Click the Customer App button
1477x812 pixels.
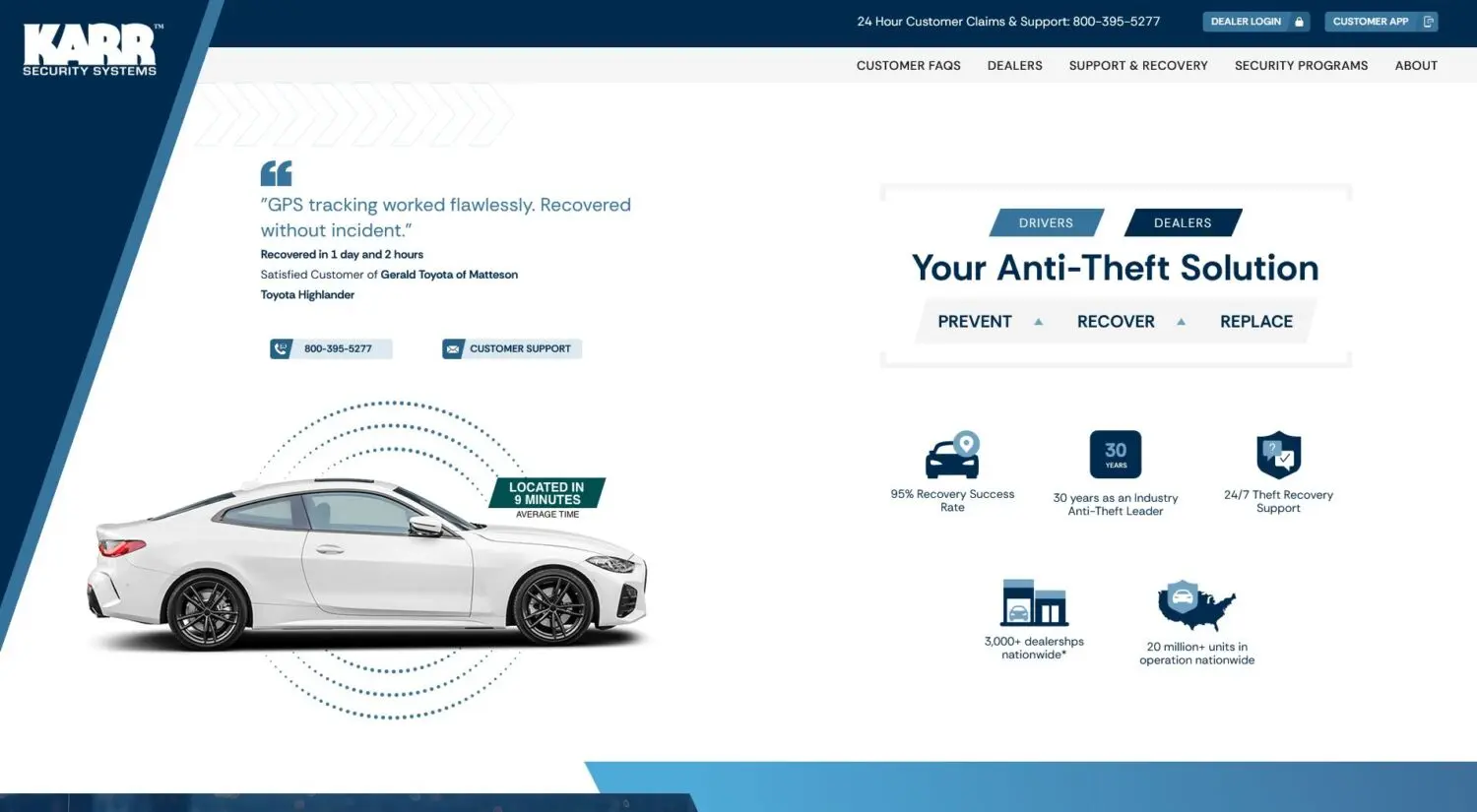click(x=1381, y=22)
